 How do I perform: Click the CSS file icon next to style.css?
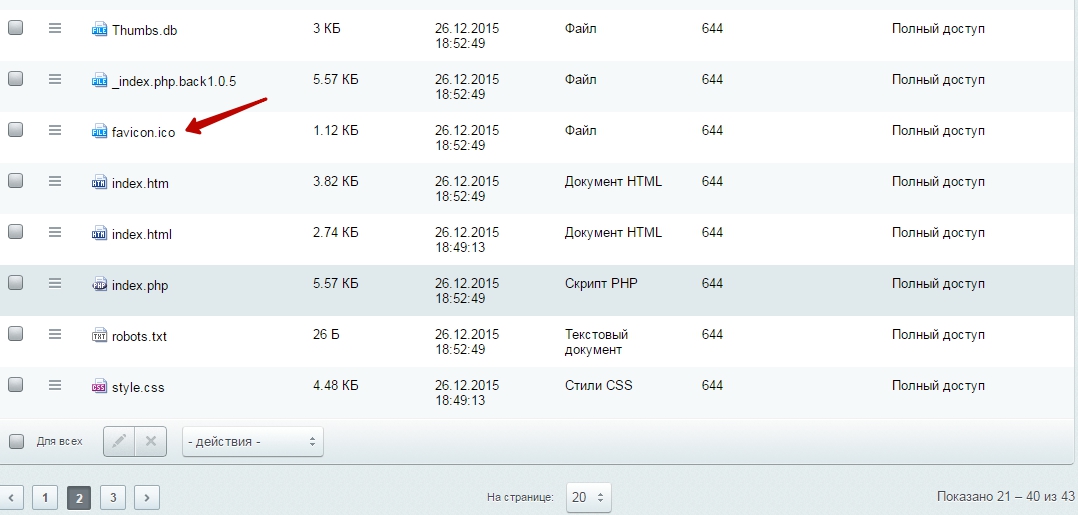(x=99, y=386)
